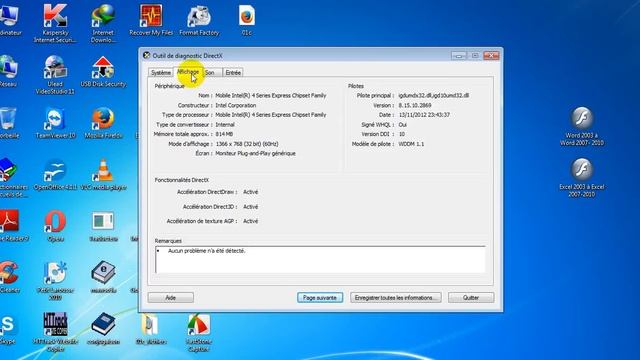The height and width of the screenshot is (360, 640).
Task: Select the Affichage tab
Action: pos(188,72)
